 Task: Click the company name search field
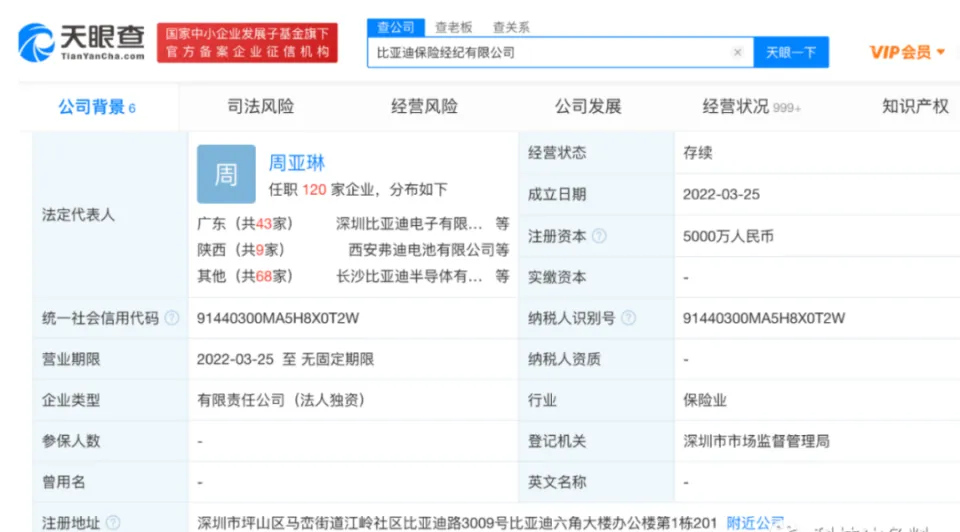coord(550,52)
